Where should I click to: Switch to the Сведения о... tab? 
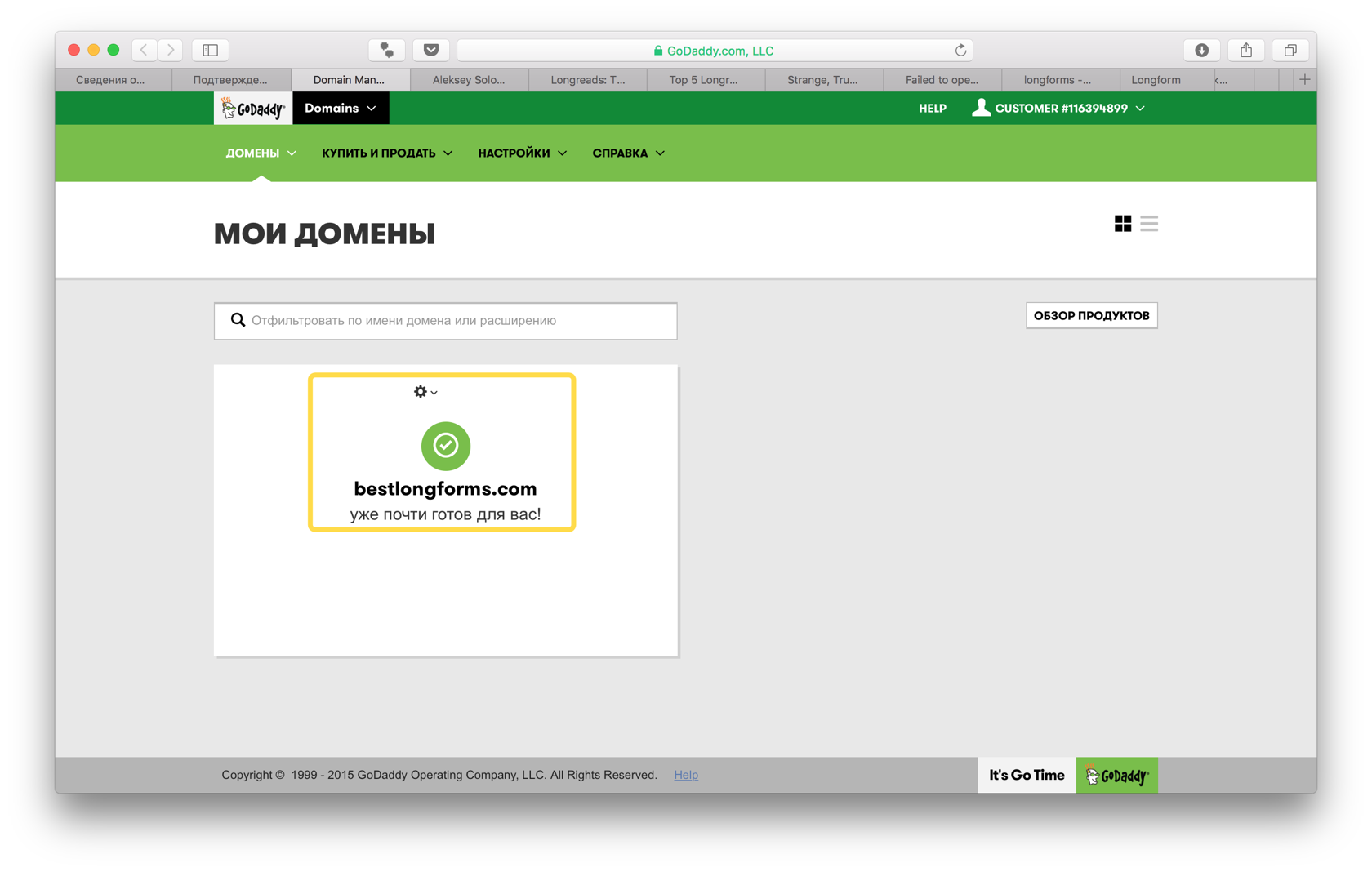(x=113, y=79)
